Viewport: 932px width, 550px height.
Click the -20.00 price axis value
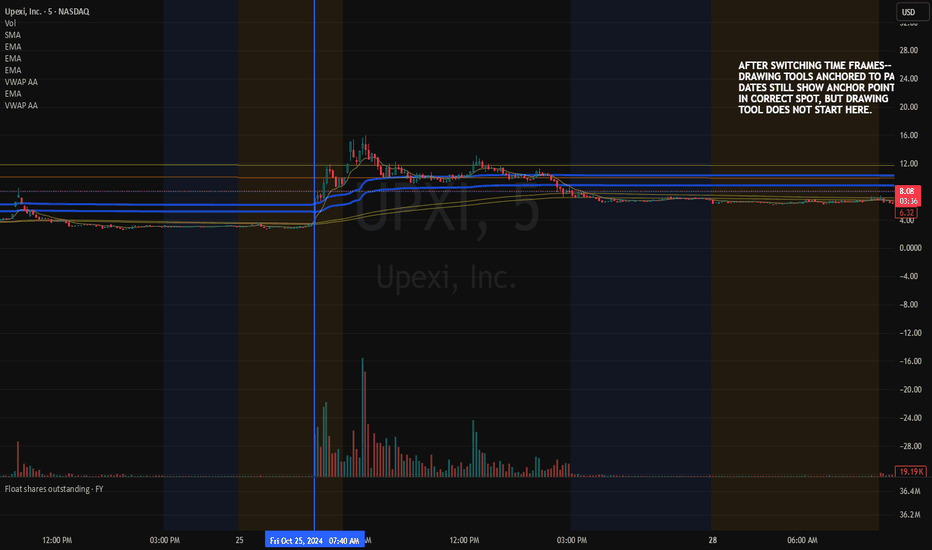click(x=910, y=389)
